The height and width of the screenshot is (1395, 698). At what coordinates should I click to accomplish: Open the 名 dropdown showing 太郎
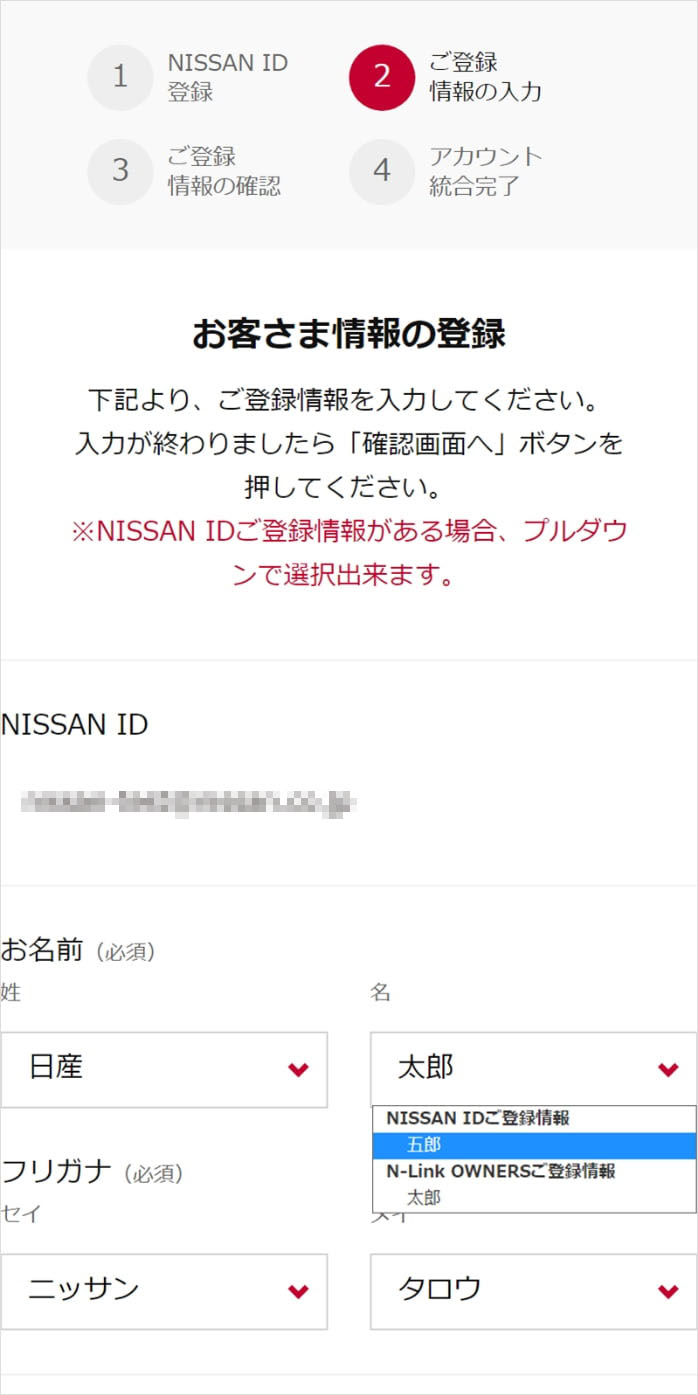534,1069
